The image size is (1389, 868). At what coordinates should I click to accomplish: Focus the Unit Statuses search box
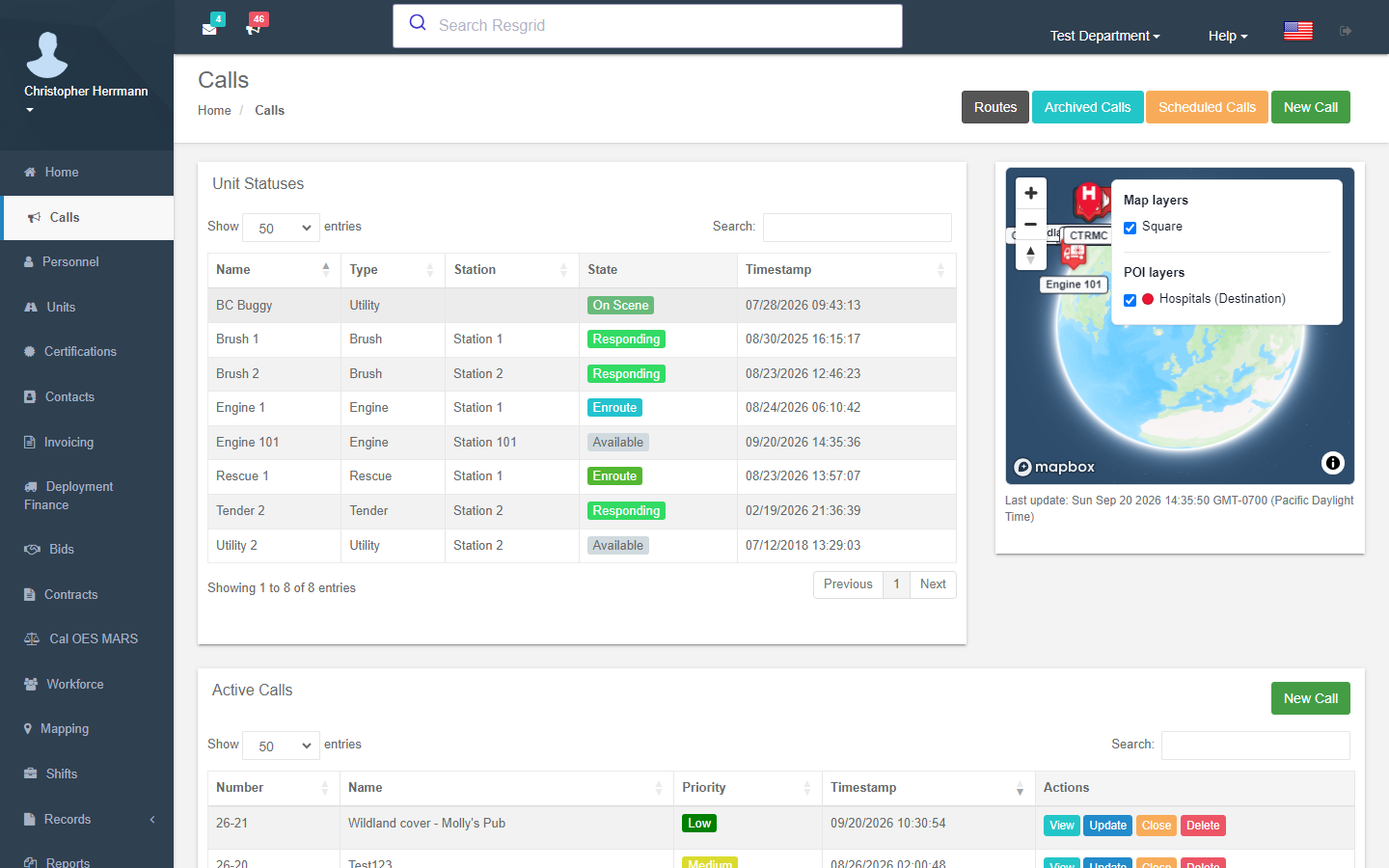858,228
